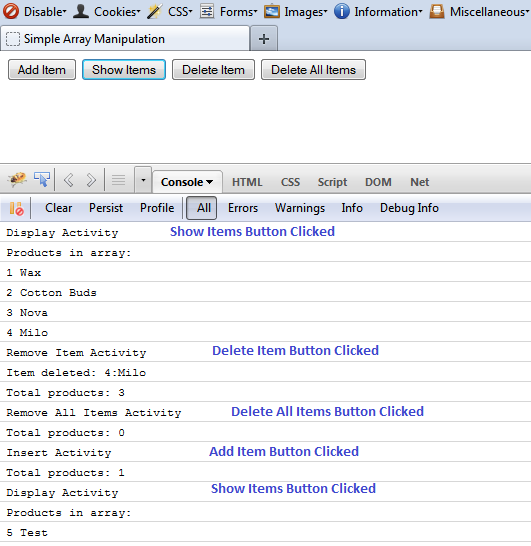Click the '1 Wax' console row
The height and width of the screenshot is (546, 531).
(265, 272)
